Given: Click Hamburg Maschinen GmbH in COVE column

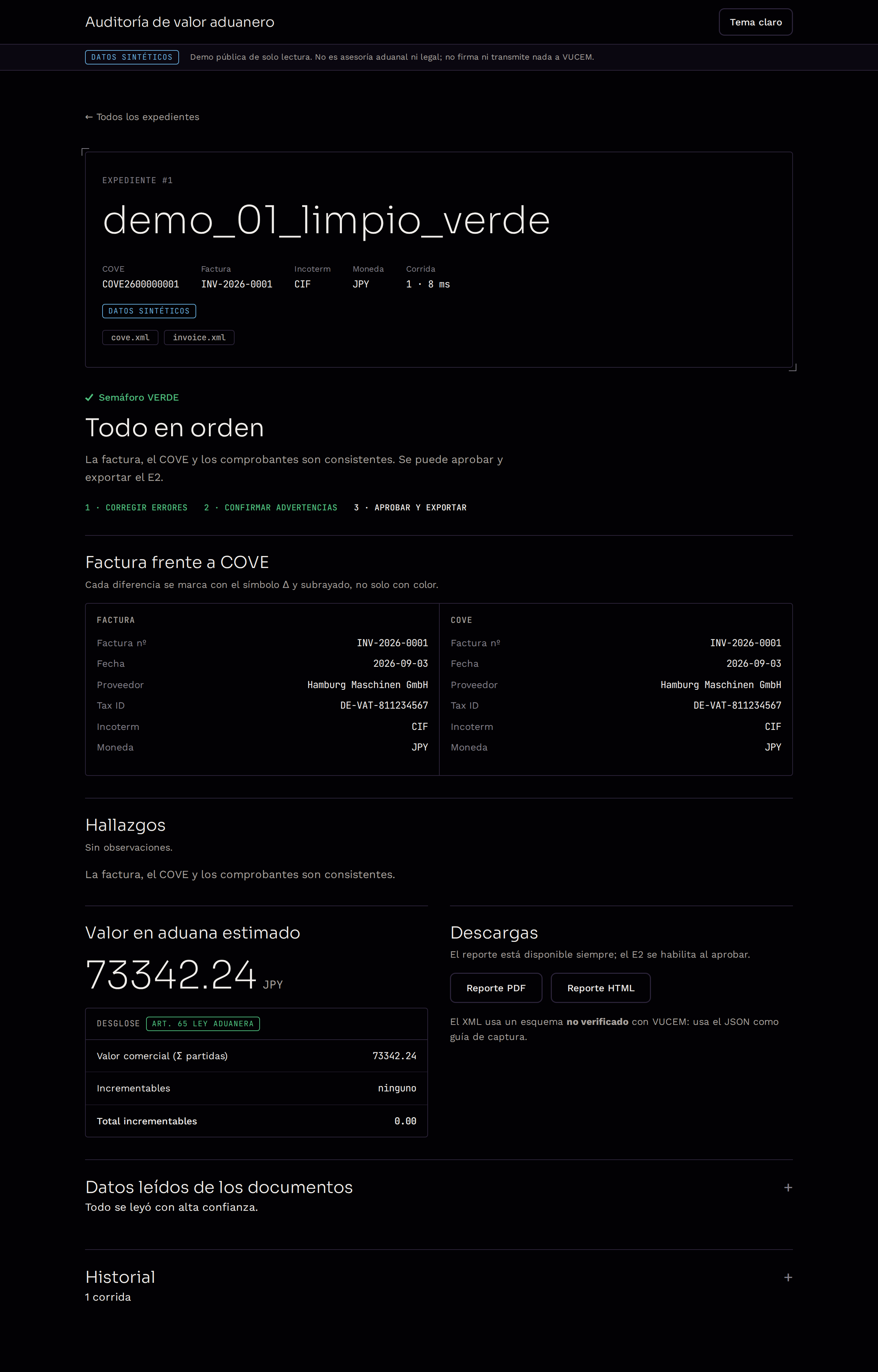Looking at the screenshot, I should click(x=721, y=685).
